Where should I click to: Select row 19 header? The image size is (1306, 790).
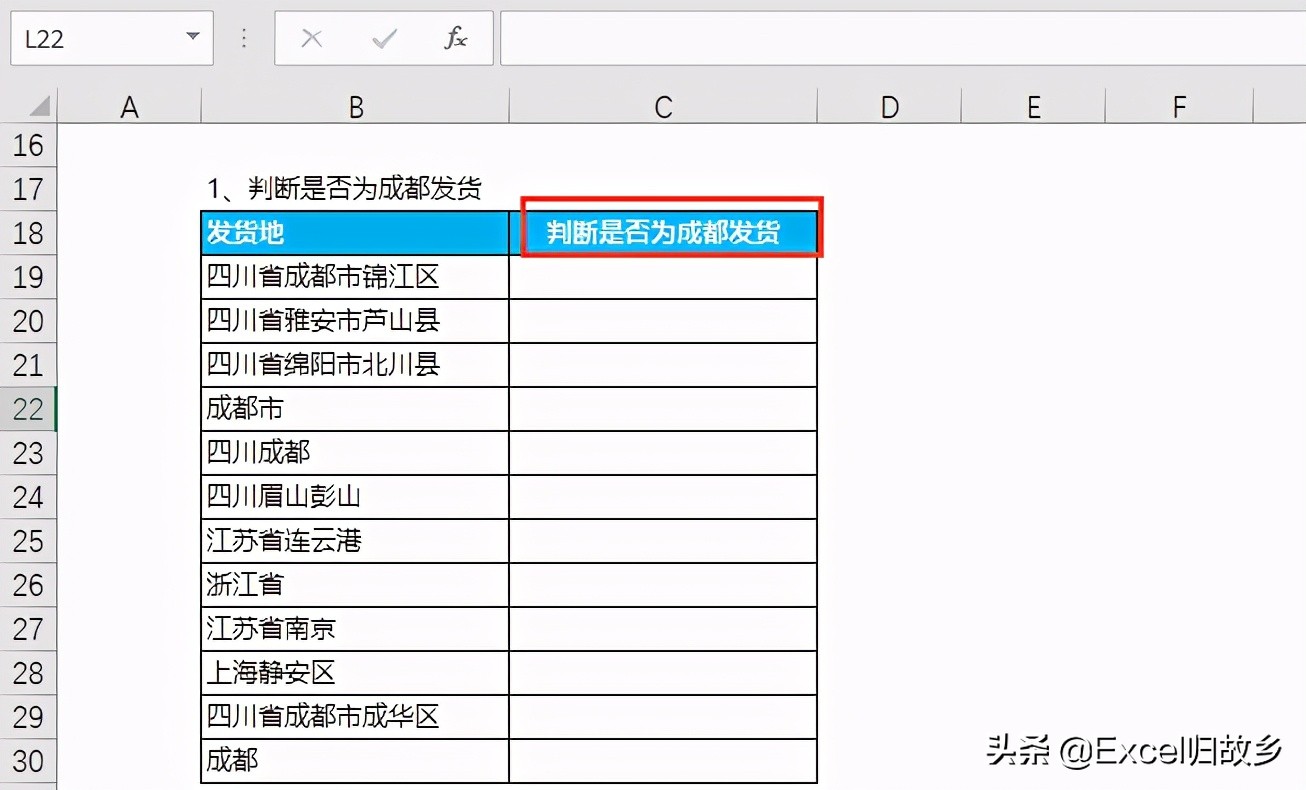[28, 277]
